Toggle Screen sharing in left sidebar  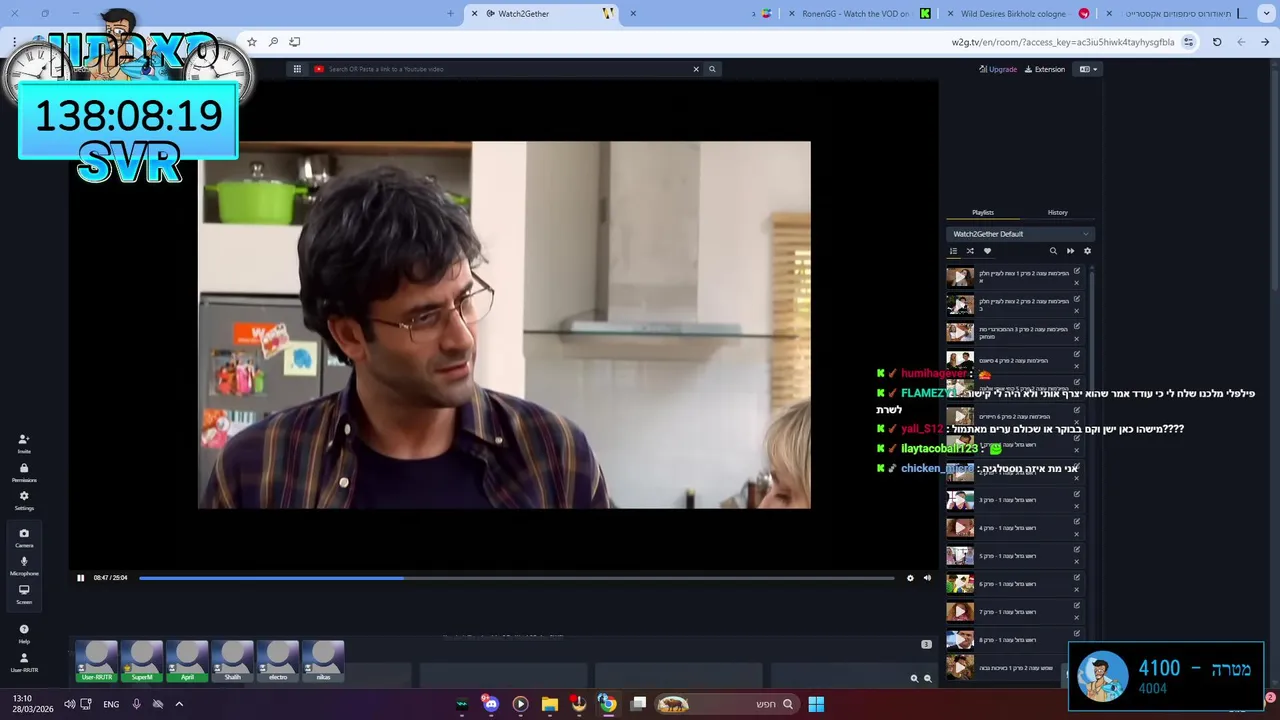tap(24, 594)
